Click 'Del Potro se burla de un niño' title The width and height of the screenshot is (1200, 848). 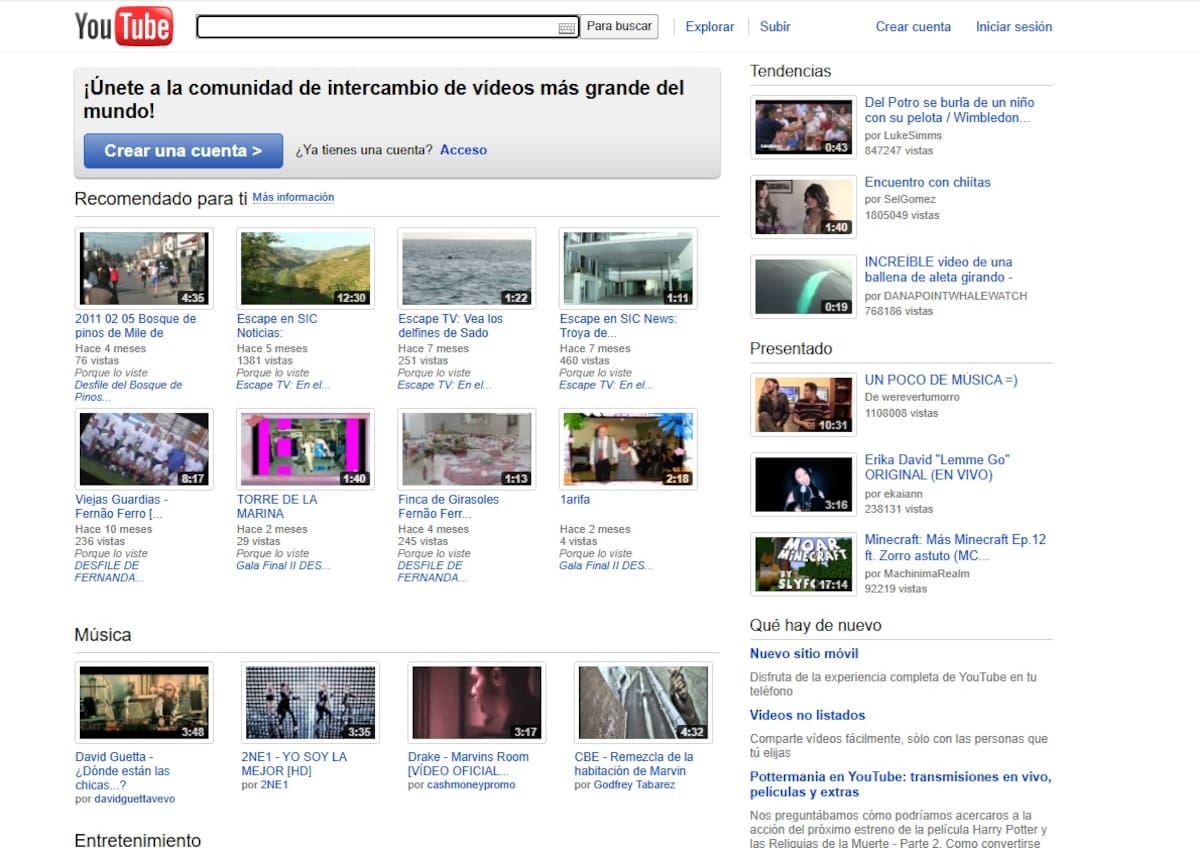(x=949, y=110)
